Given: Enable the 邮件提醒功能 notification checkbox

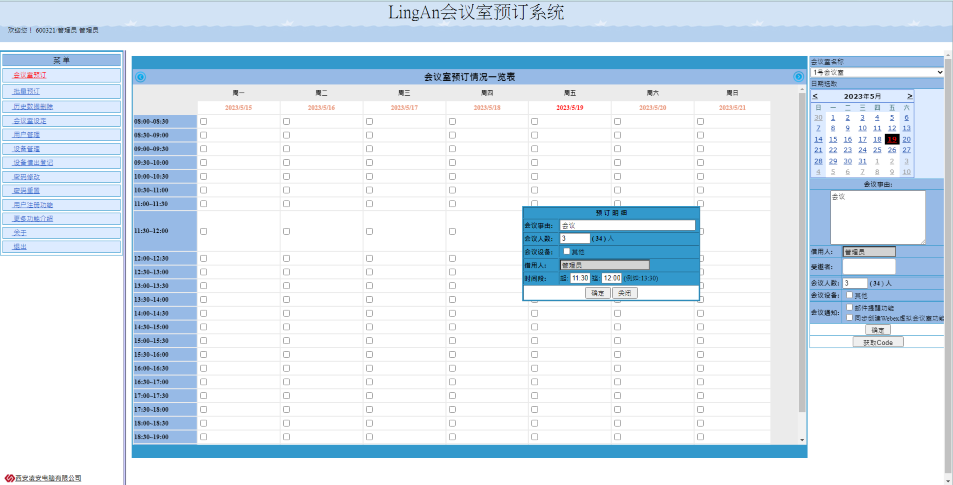Looking at the screenshot, I should coord(849,308).
